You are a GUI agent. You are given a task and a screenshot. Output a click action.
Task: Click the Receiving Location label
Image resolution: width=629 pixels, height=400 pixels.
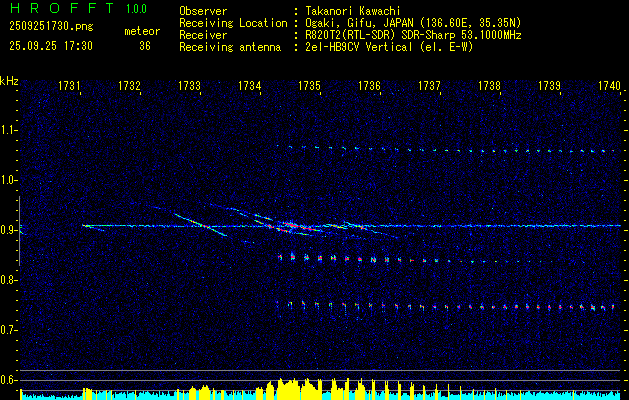(x=233, y=23)
